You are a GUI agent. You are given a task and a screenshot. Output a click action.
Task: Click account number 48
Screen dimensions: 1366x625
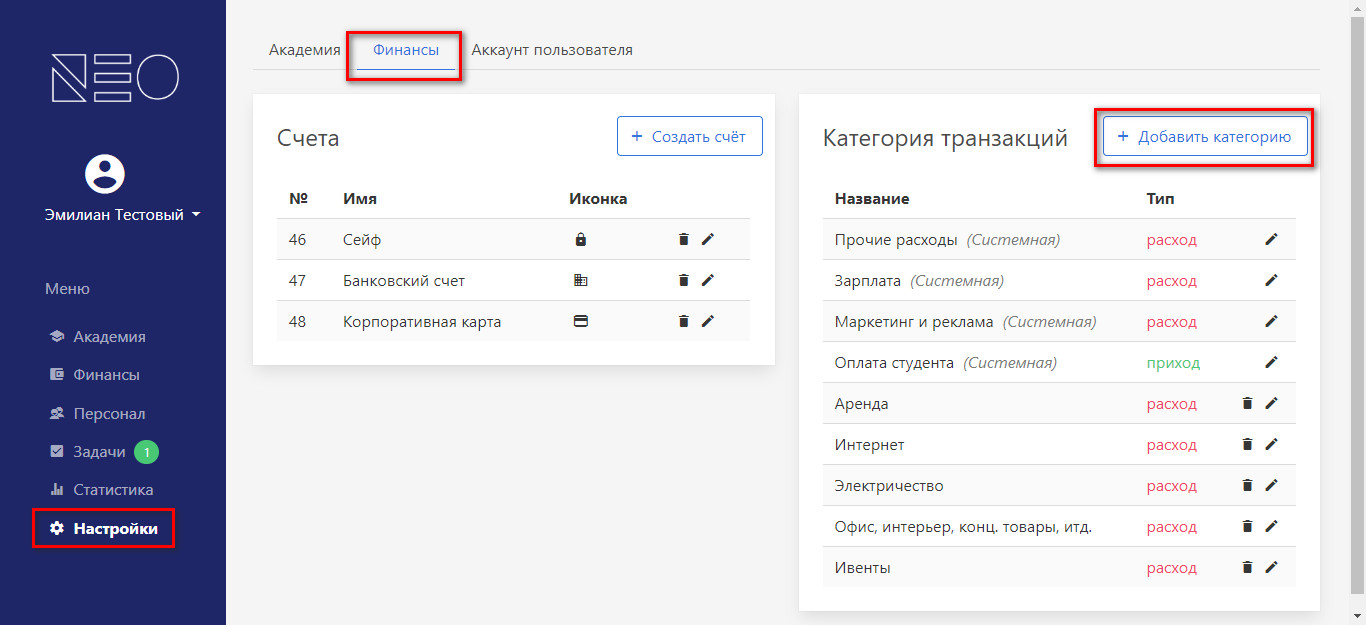[x=297, y=322]
